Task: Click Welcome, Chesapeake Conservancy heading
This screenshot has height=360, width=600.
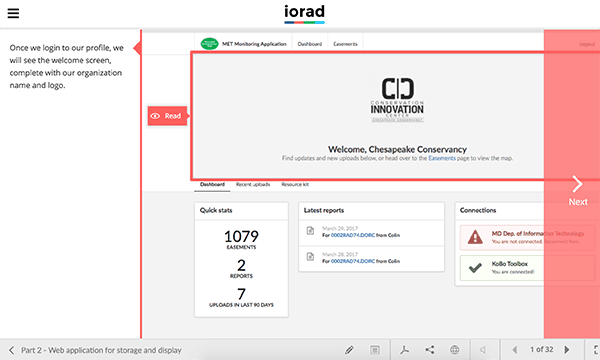Action: coord(397,149)
